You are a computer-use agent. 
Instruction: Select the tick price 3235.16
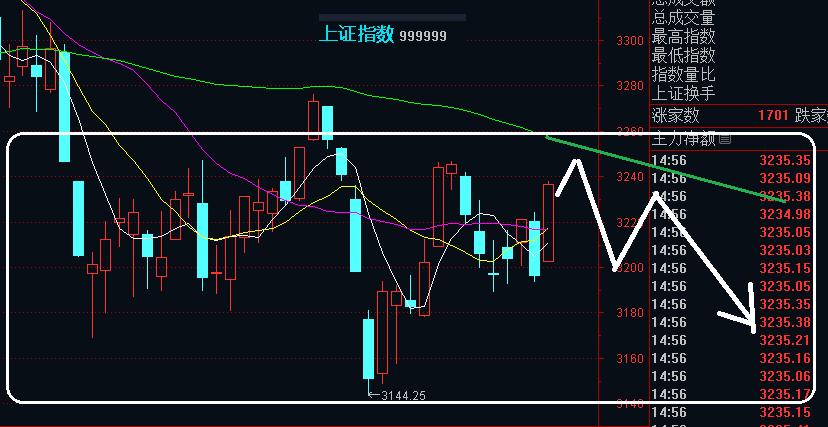click(x=786, y=358)
